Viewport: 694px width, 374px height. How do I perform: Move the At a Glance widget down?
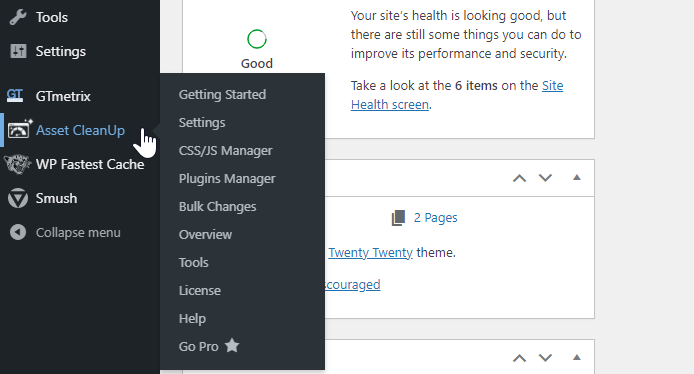[x=545, y=178]
